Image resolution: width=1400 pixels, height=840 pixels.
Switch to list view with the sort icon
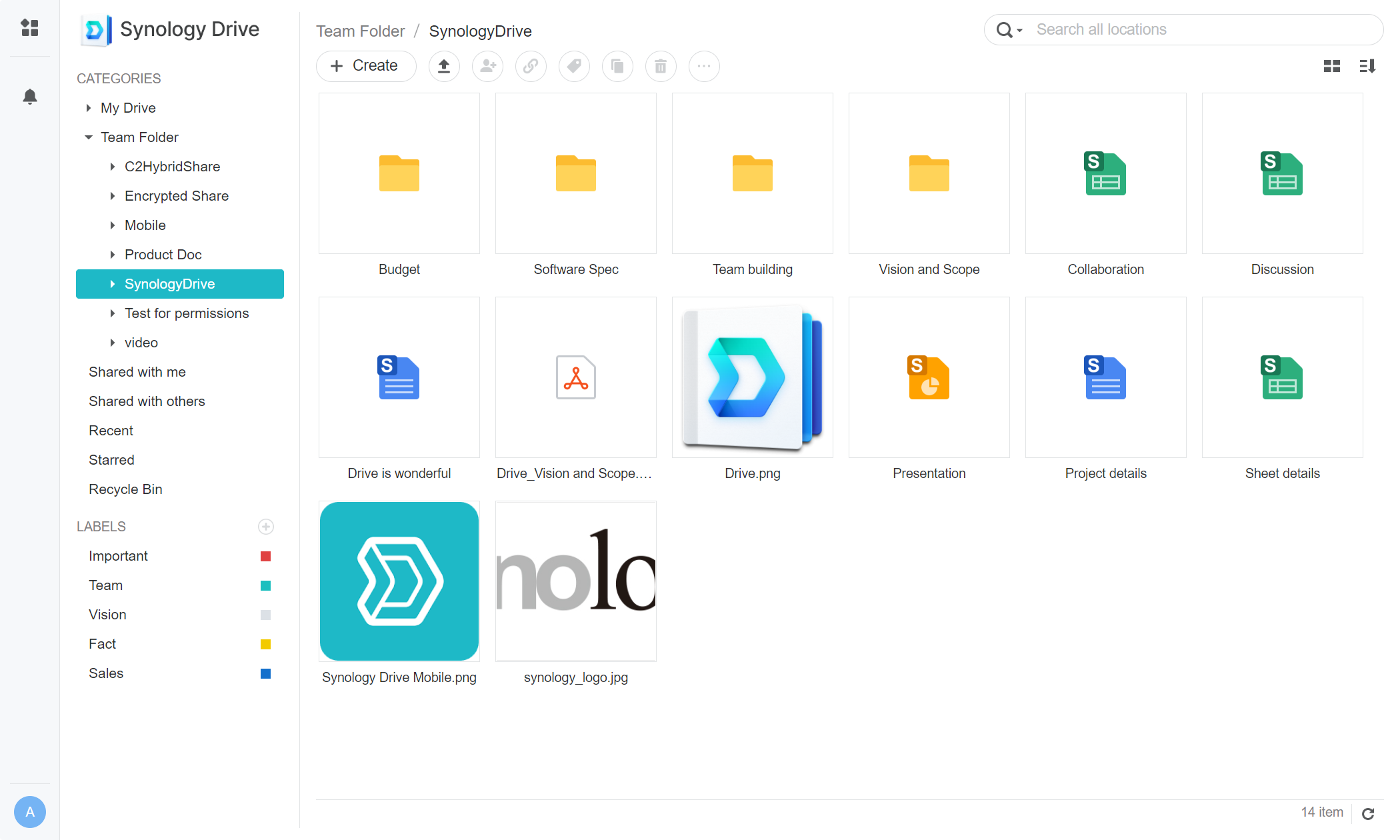(1367, 65)
